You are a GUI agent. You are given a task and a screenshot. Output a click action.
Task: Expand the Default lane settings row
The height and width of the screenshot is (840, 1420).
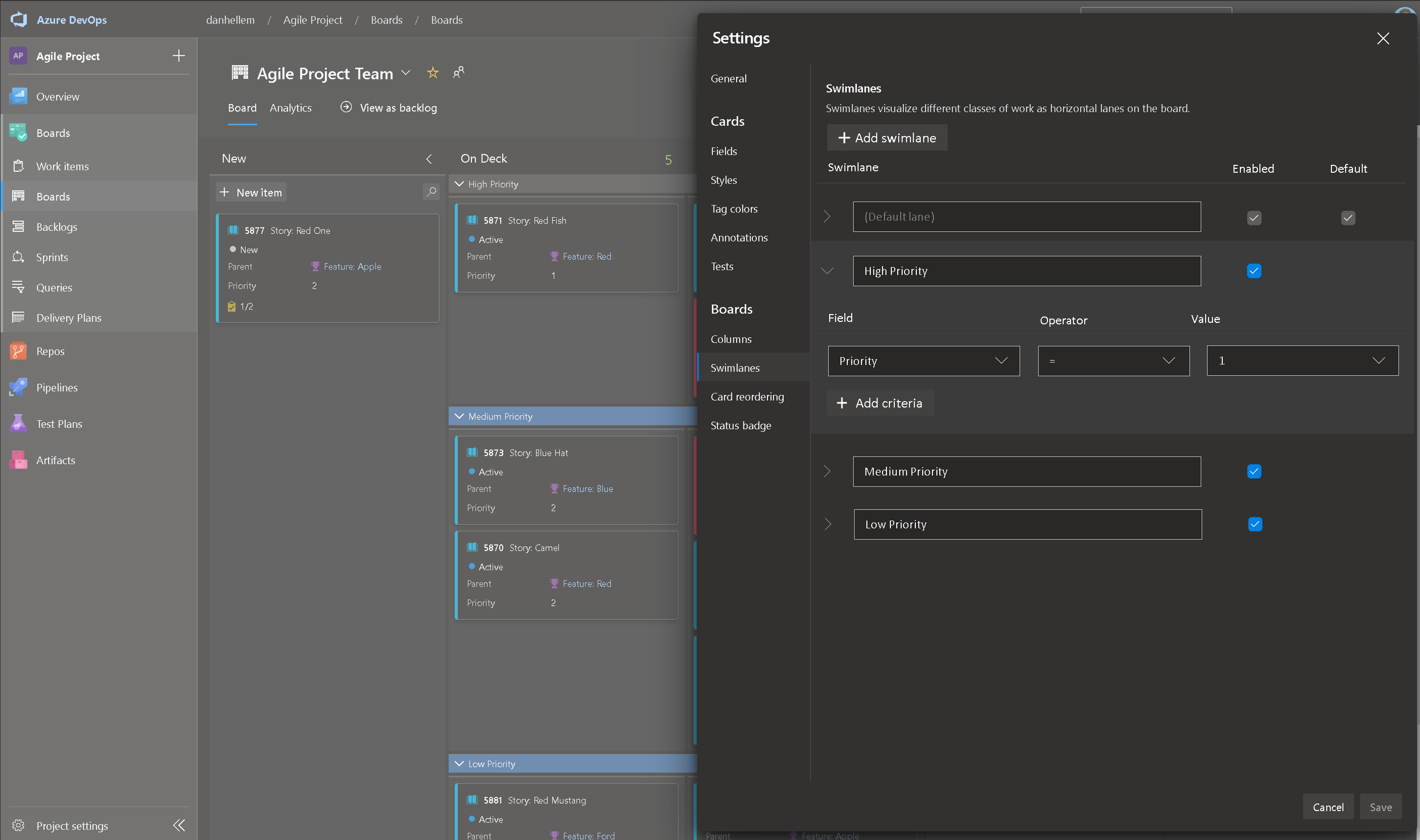(x=827, y=216)
